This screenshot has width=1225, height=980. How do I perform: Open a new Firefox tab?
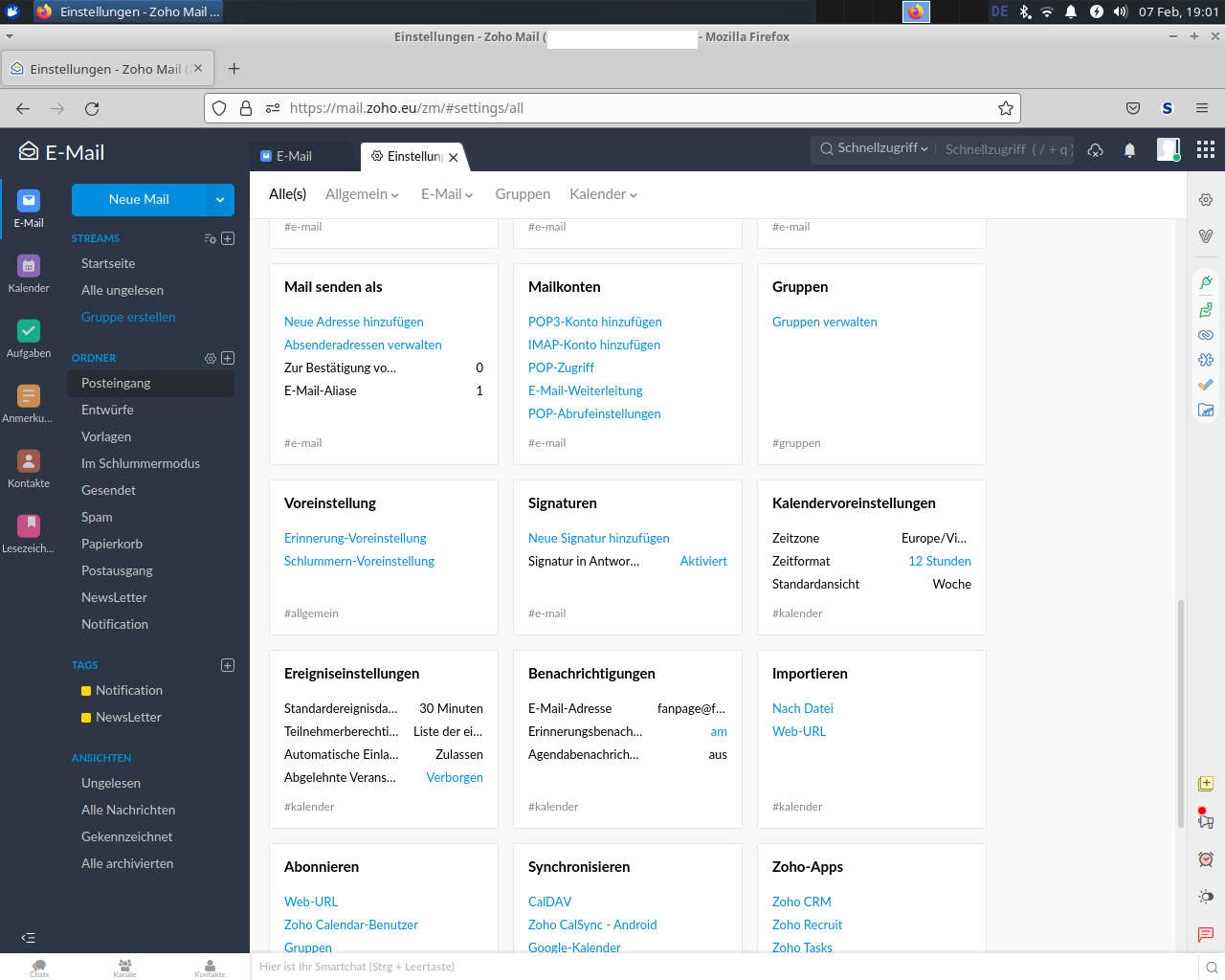coord(234,69)
